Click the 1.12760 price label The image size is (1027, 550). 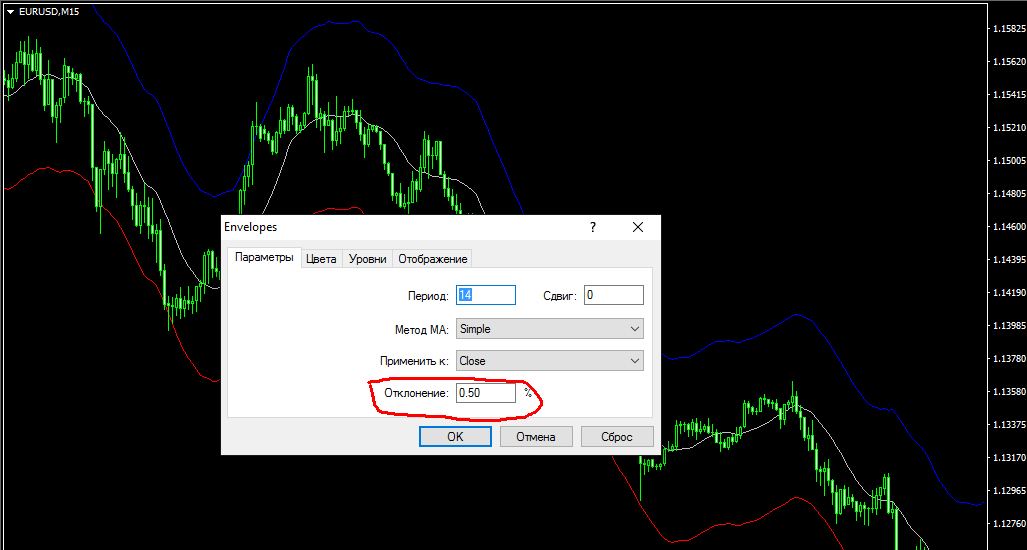pos(1008,523)
